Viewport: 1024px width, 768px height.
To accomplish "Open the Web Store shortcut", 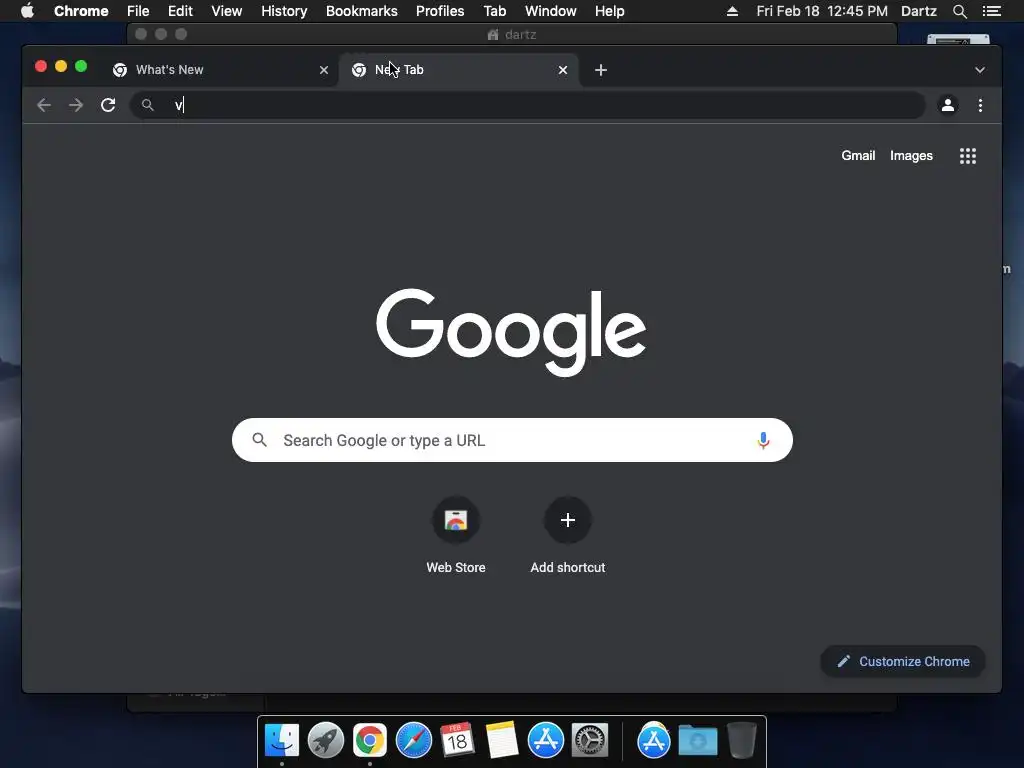I will [x=456, y=535].
